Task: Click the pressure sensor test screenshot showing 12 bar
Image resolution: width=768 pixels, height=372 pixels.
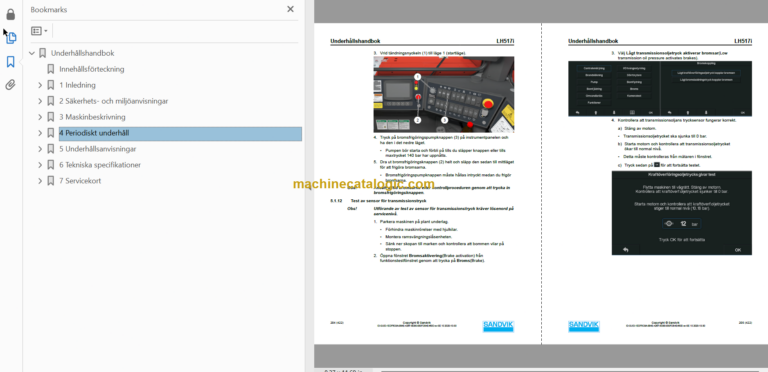Action: pyautogui.click(x=681, y=213)
